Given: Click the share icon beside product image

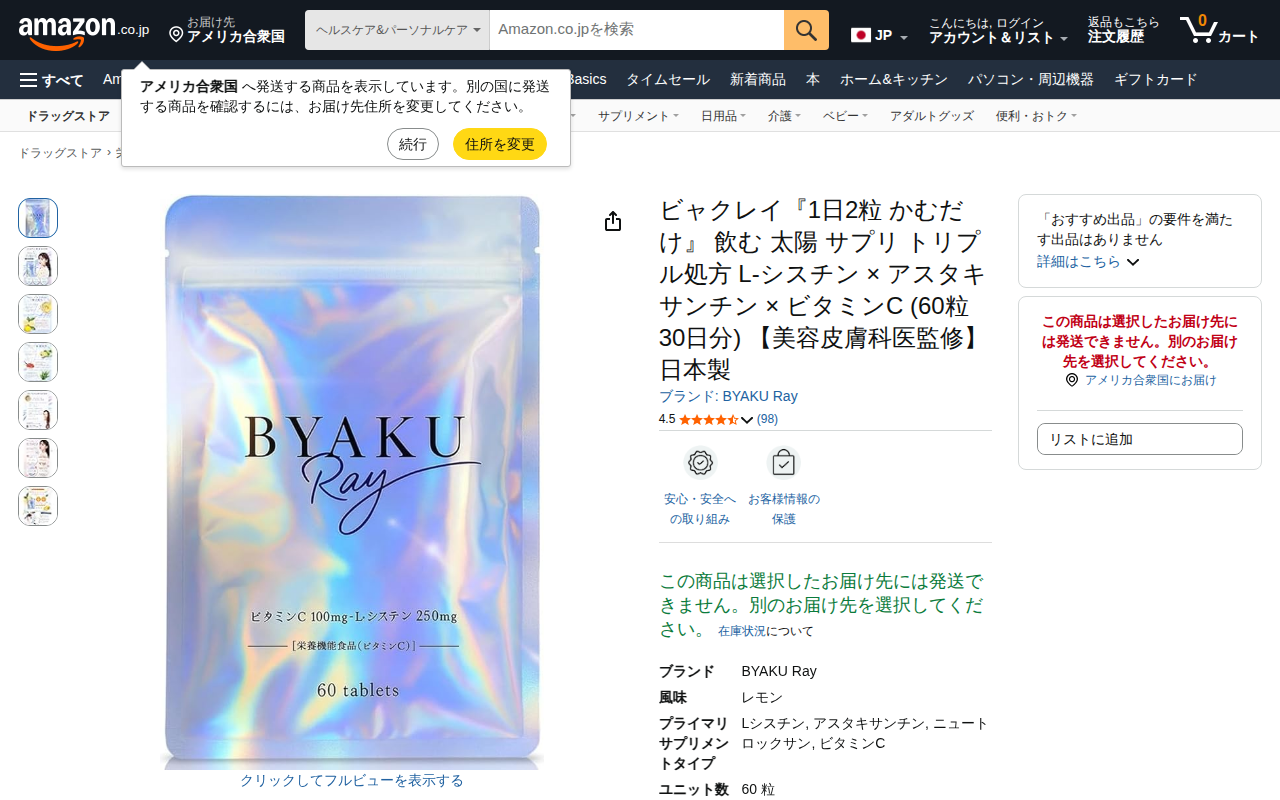Looking at the screenshot, I should (613, 221).
